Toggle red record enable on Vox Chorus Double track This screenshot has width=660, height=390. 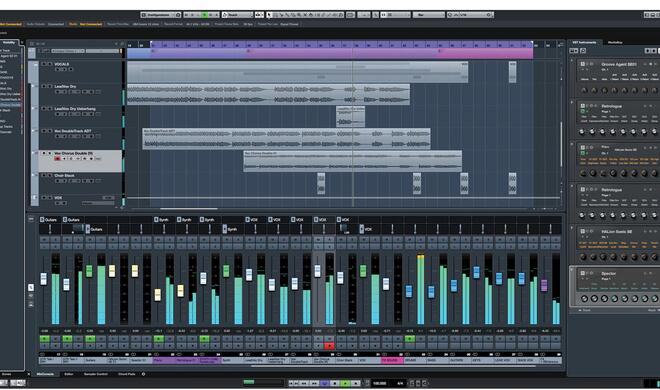pos(57,159)
